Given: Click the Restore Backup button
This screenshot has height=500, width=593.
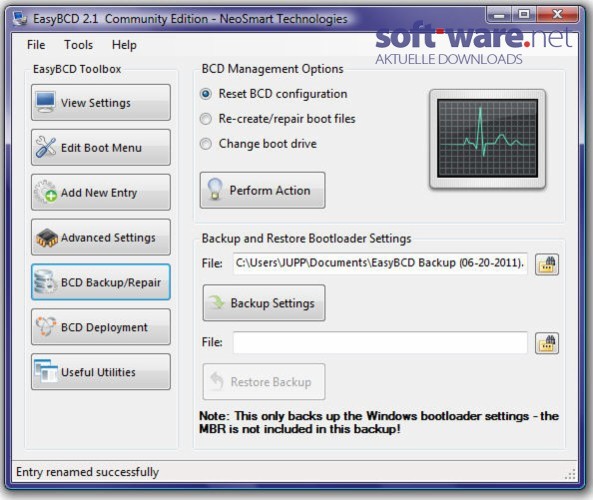Looking at the screenshot, I should point(264,382).
